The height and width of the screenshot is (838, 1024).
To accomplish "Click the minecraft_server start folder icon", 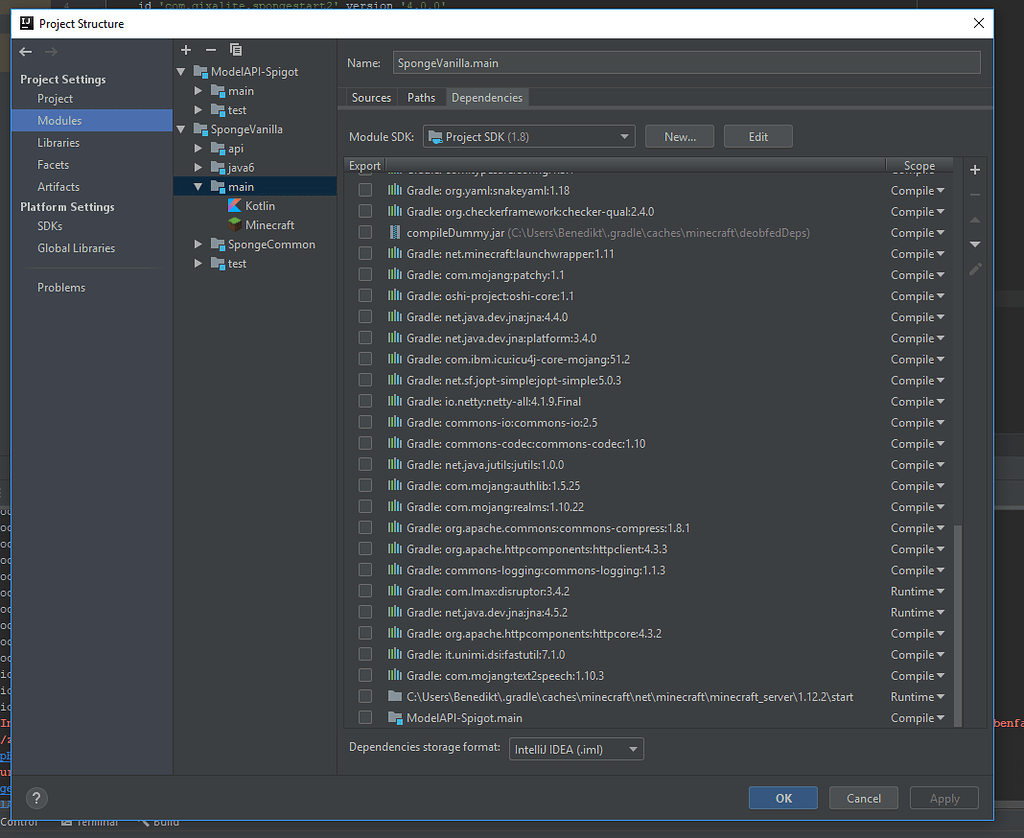I will pyautogui.click(x=394, y=696).
